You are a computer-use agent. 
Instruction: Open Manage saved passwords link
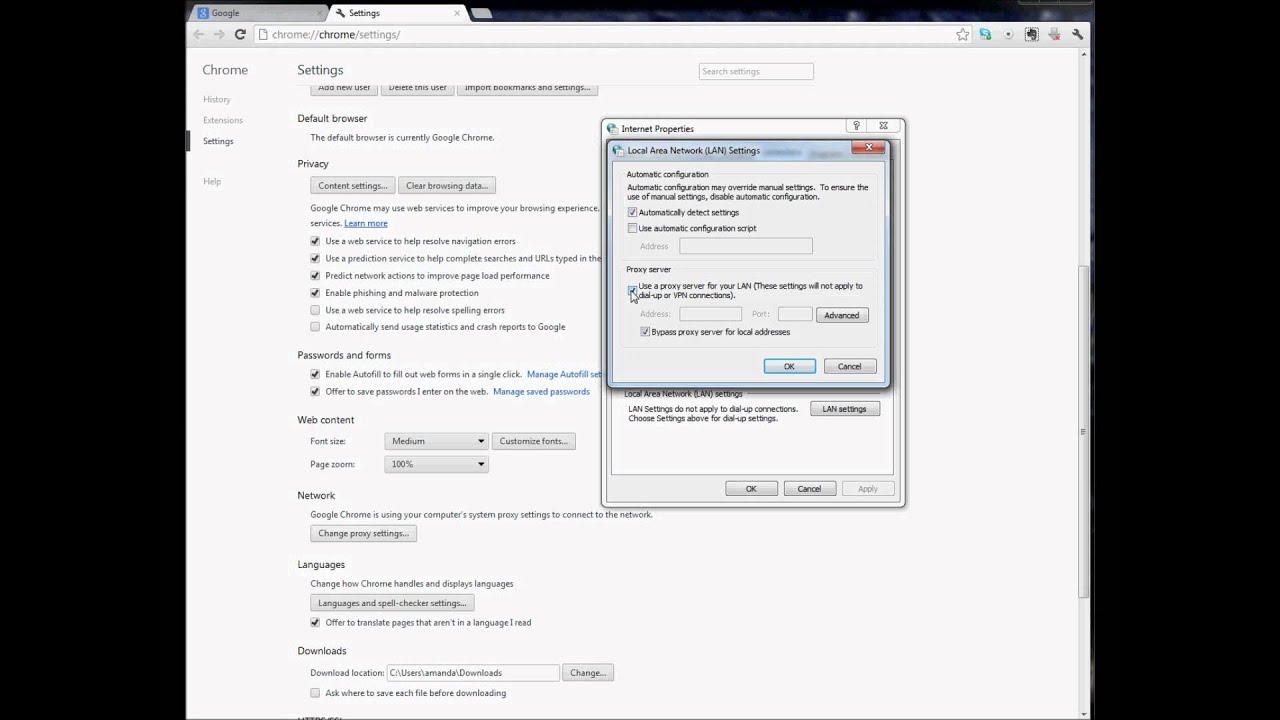(541, 391)
